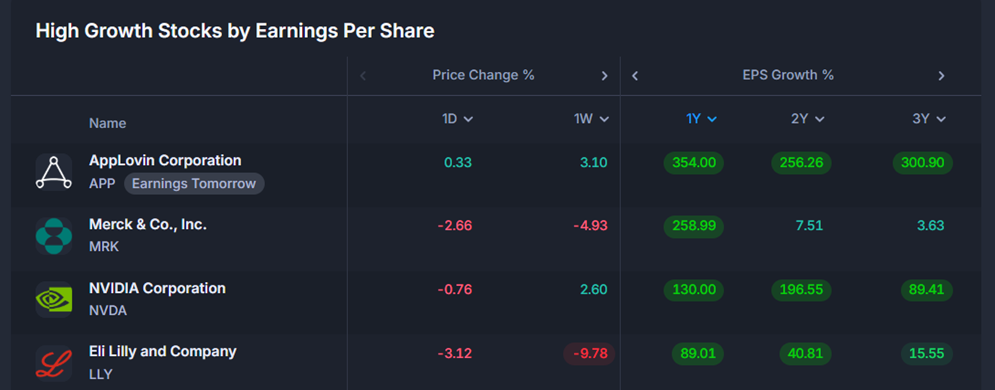995x390 pixels.
Task: Show previous EPS Growth % columns arrow
Action: tap(635, 76)
